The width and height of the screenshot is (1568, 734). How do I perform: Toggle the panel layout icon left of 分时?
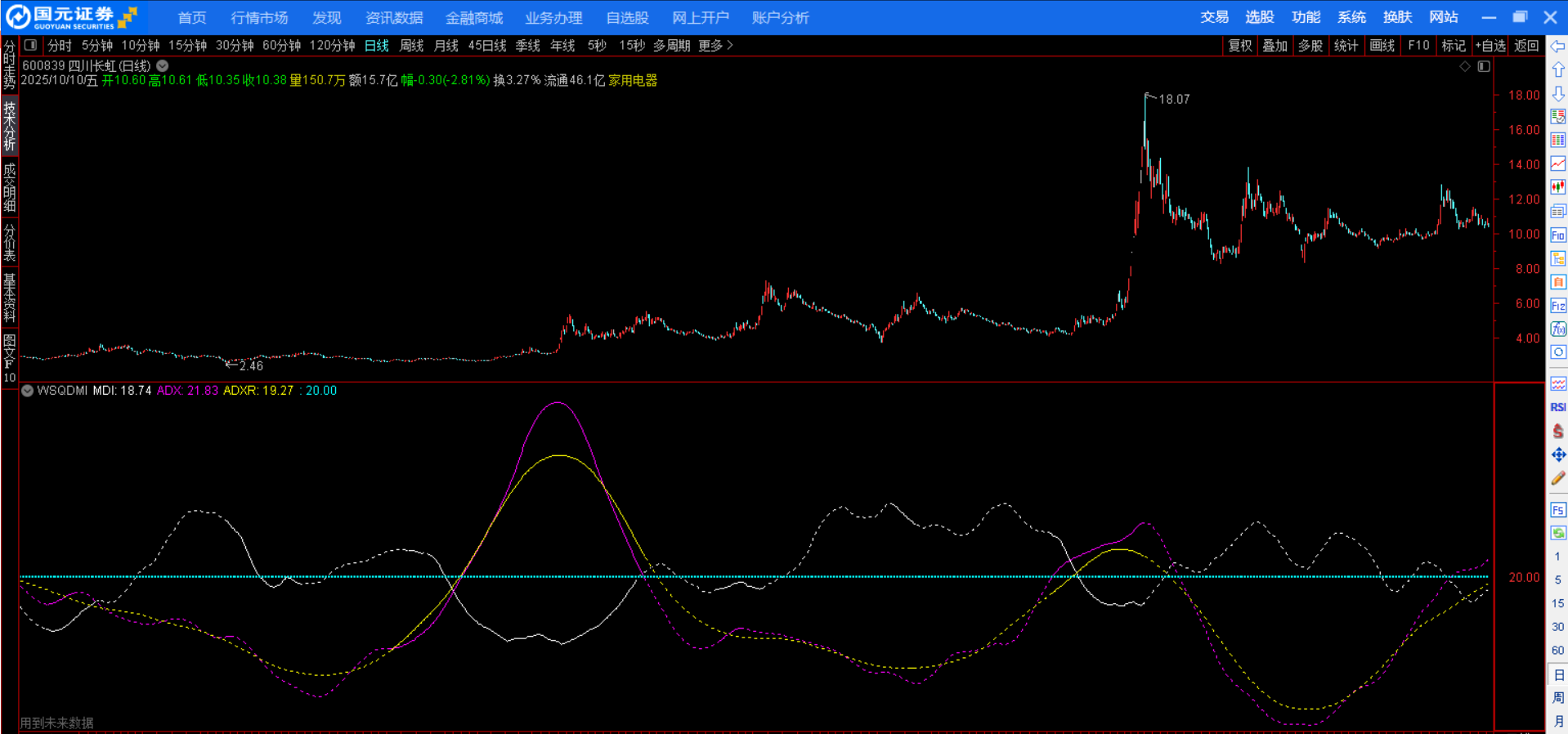pyautogui.click(x=30, y=46)
